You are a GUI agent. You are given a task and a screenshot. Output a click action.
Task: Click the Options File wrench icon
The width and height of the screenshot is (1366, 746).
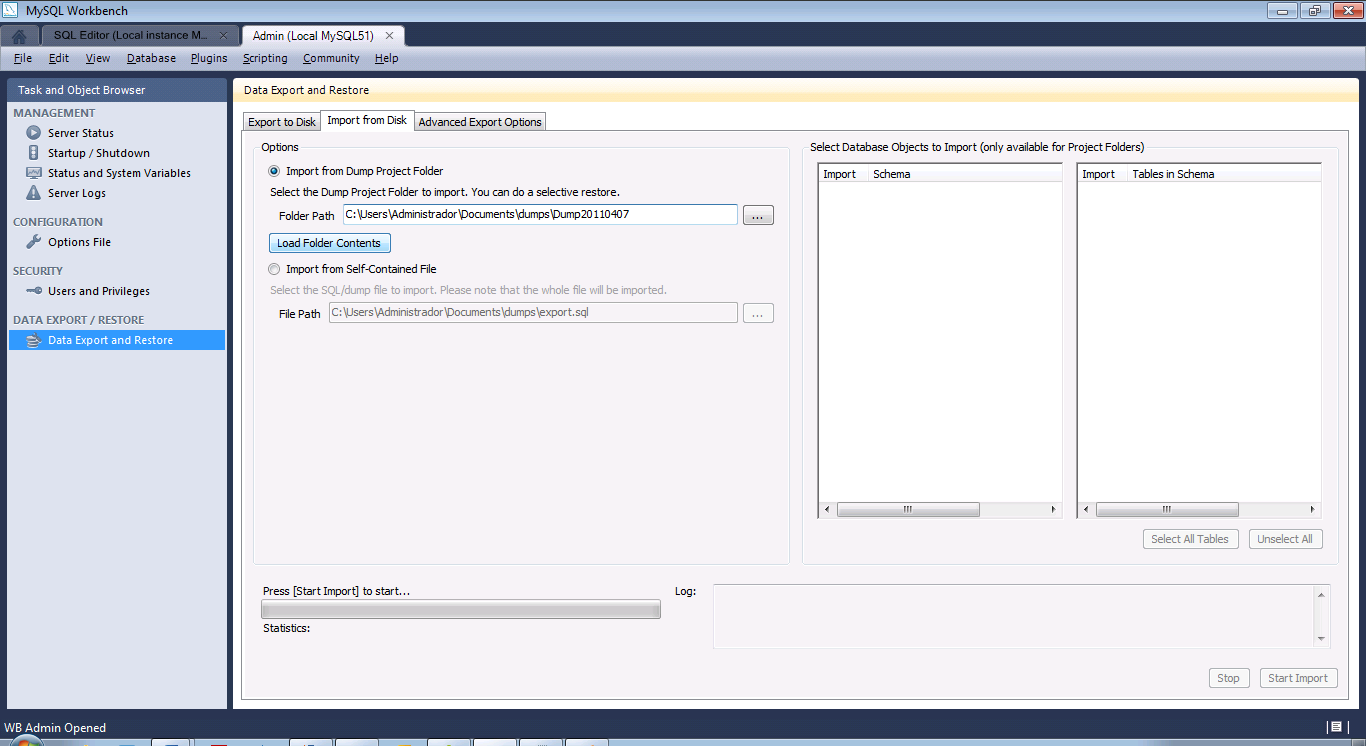pyautogui.click(x=34, y=242)
